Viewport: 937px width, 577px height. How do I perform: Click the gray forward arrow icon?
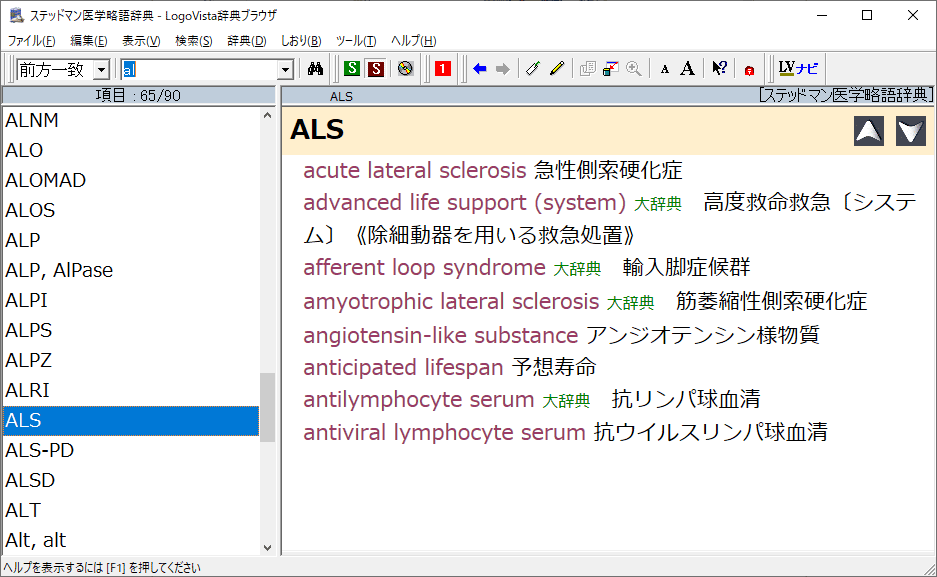click(x=503, y=69)
